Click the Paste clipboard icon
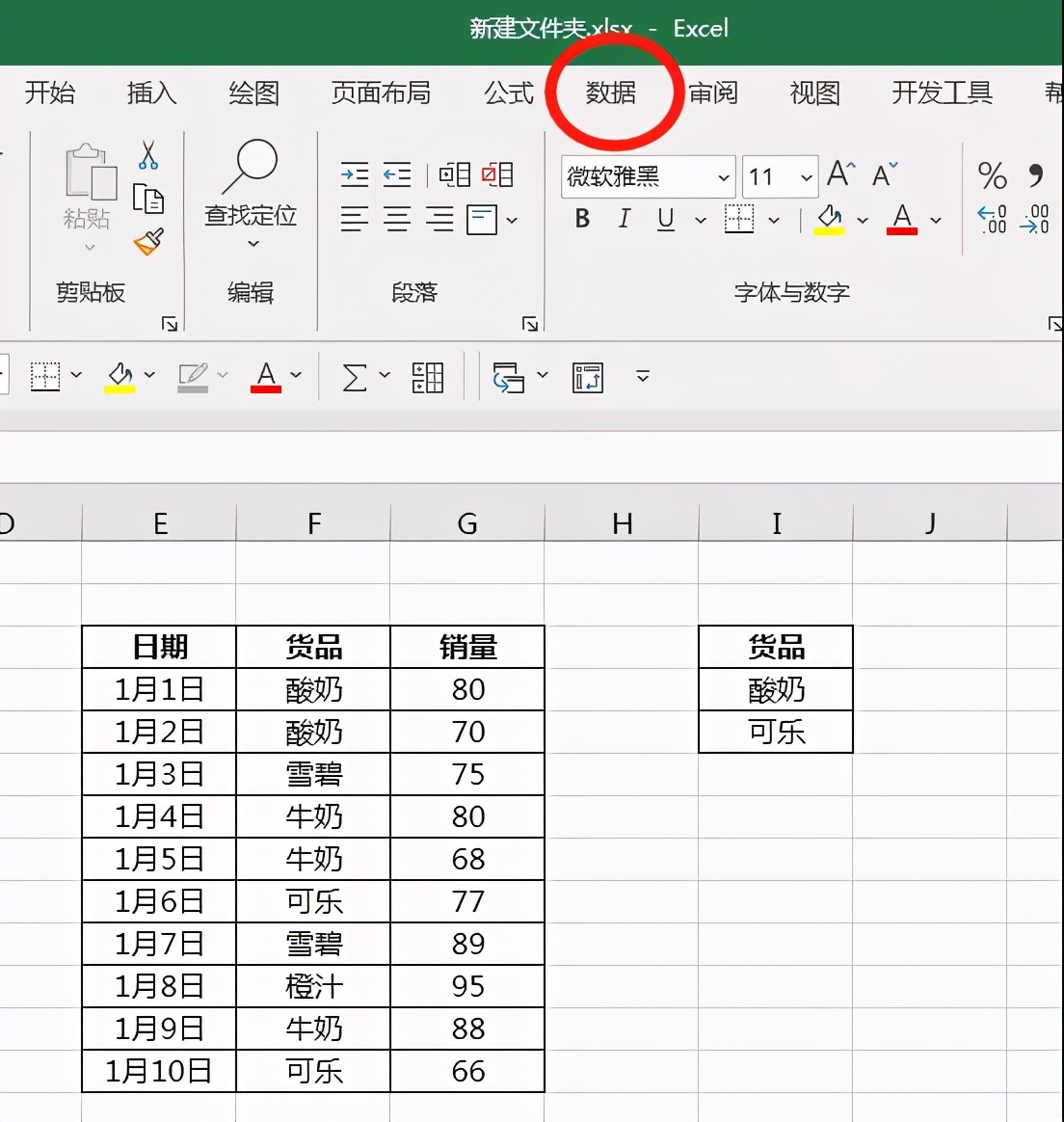The image size is (1064, 1122). click(x=91, y=172)
